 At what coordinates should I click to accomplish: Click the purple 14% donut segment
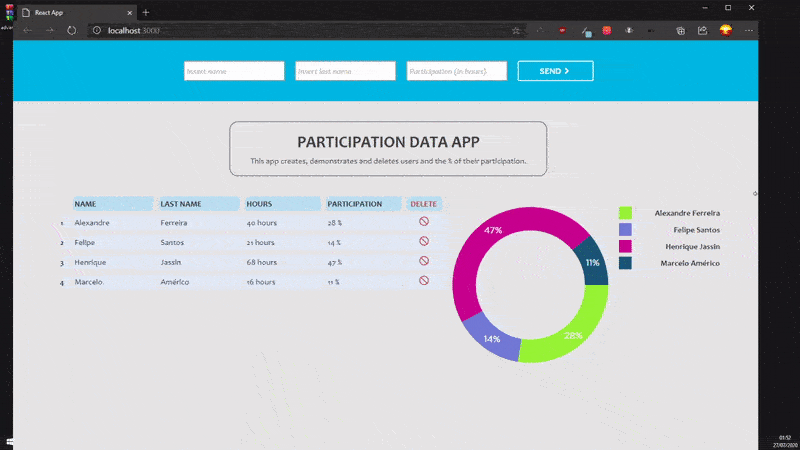pos(491,339)
